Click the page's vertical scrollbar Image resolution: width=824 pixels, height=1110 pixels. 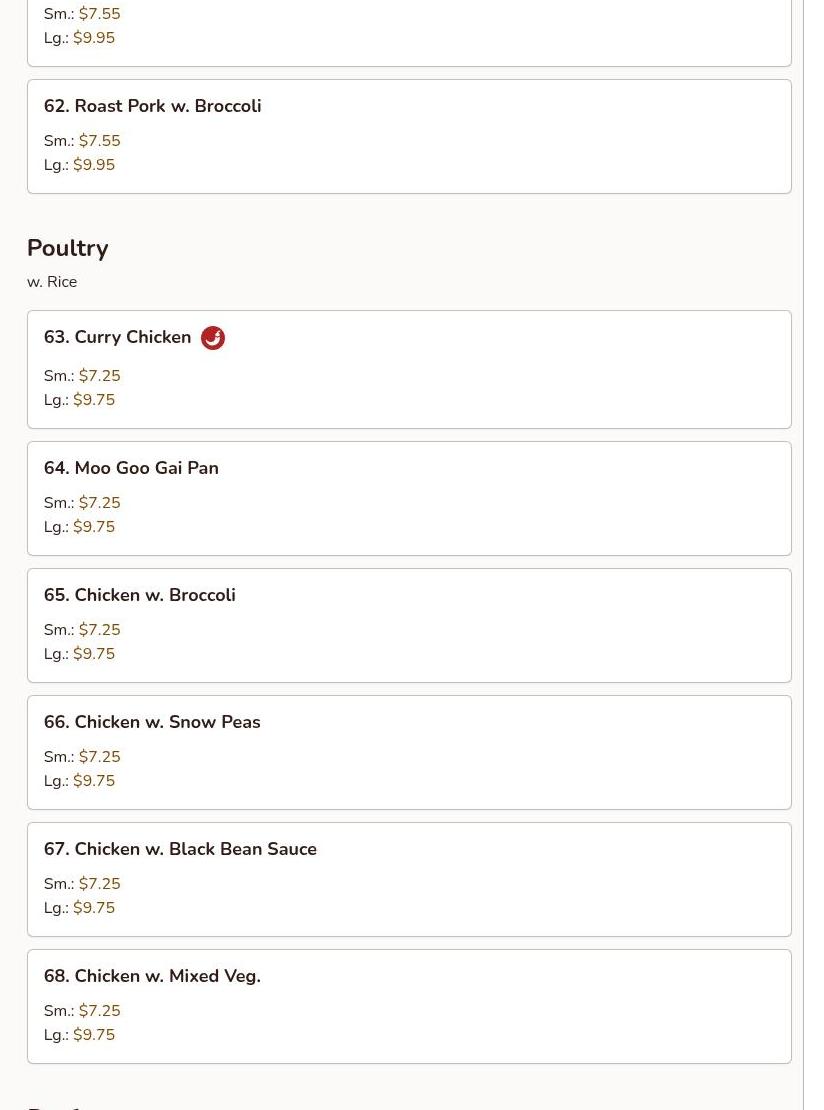pyautogui.click(x=813, y=555)
